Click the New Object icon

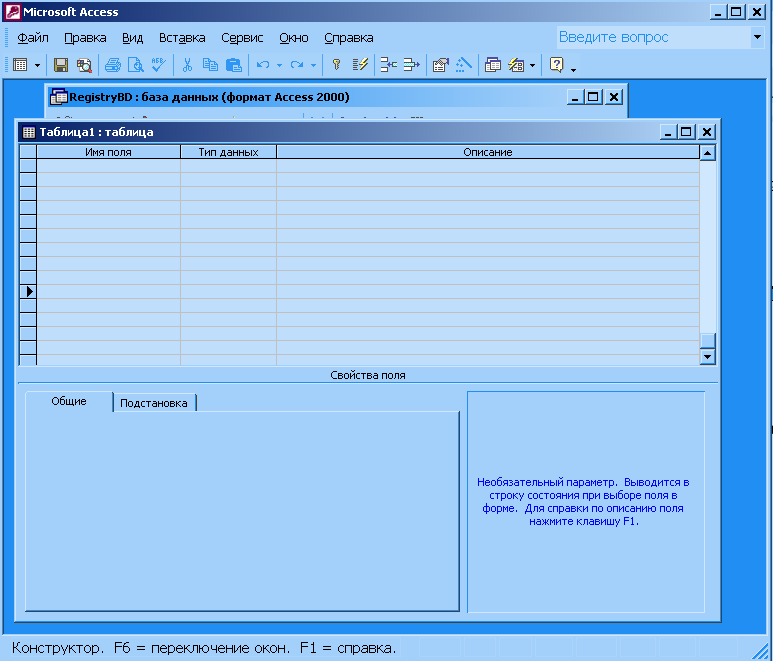tap(516, 65)
